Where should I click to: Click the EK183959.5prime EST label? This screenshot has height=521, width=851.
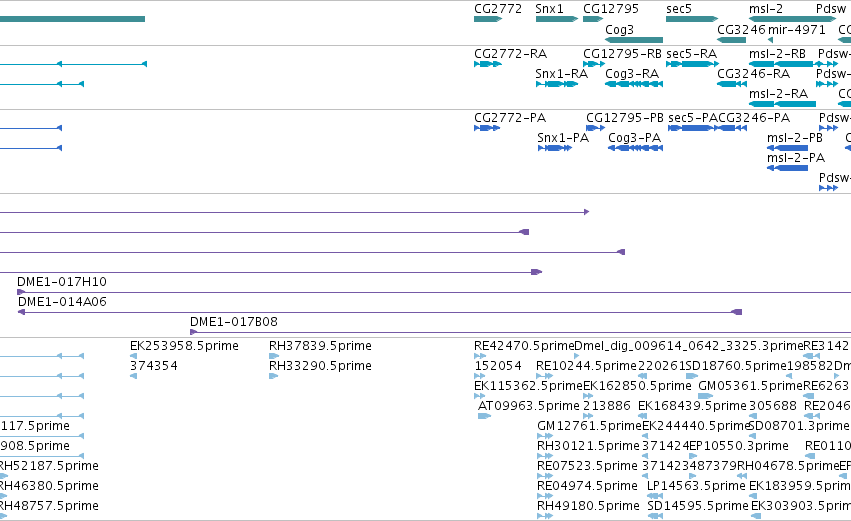800,486
